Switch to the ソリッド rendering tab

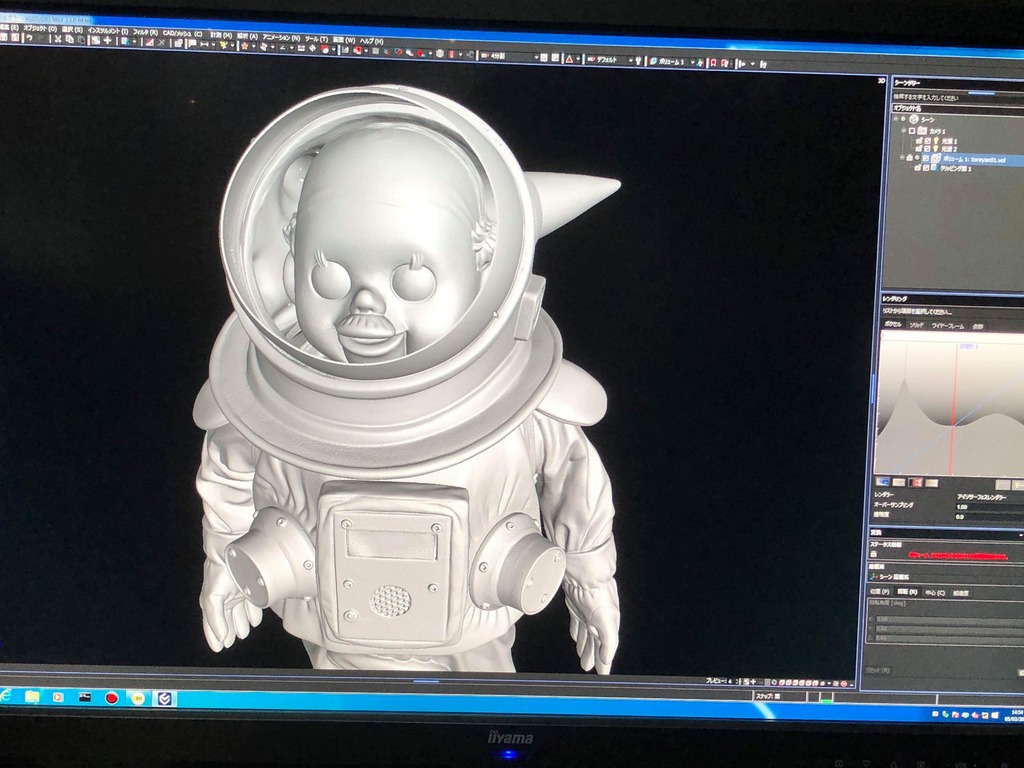click(x=916, y=325)
